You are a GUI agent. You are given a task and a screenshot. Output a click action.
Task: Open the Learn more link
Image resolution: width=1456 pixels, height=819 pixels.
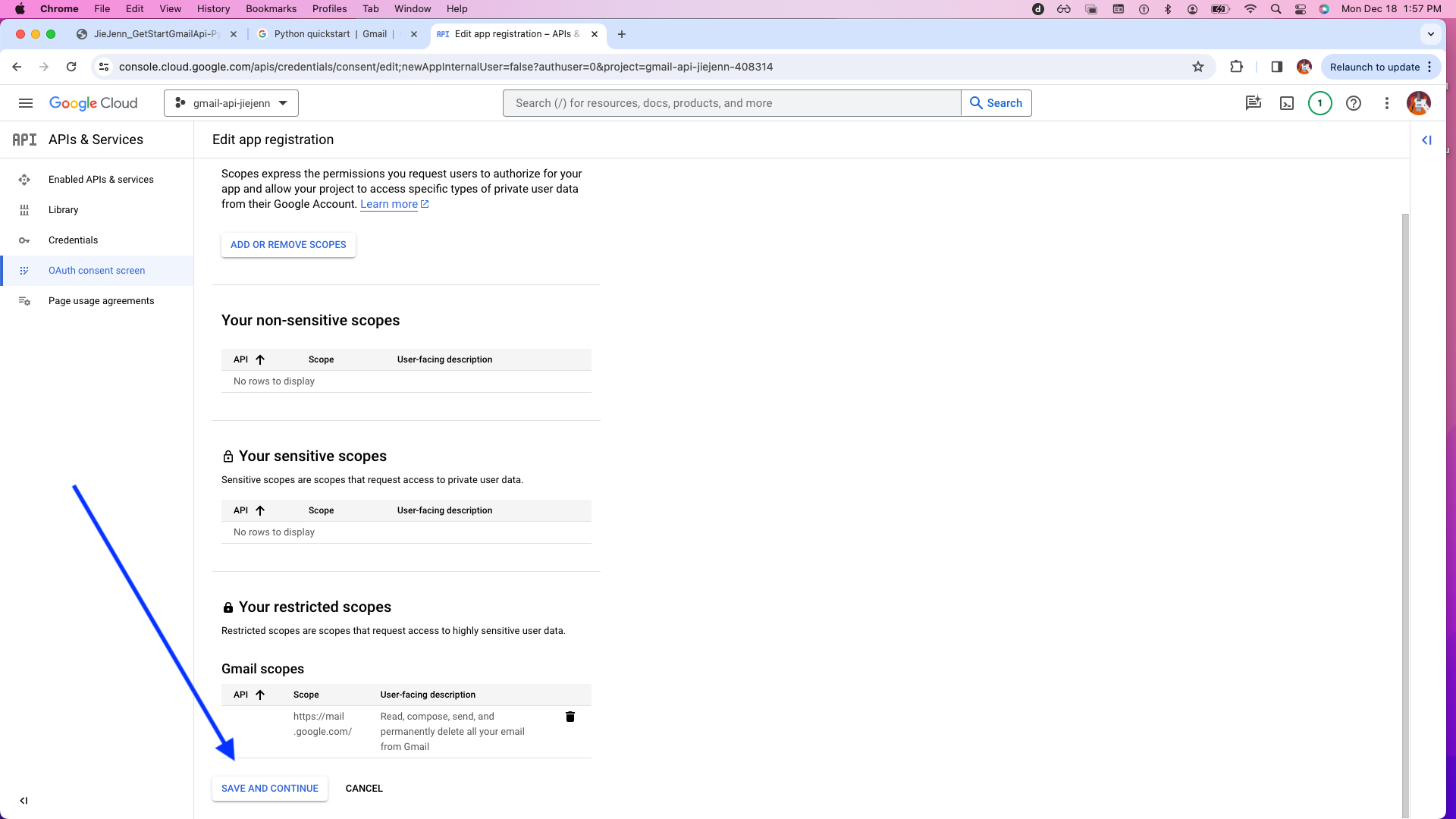[x=394, y=204]
